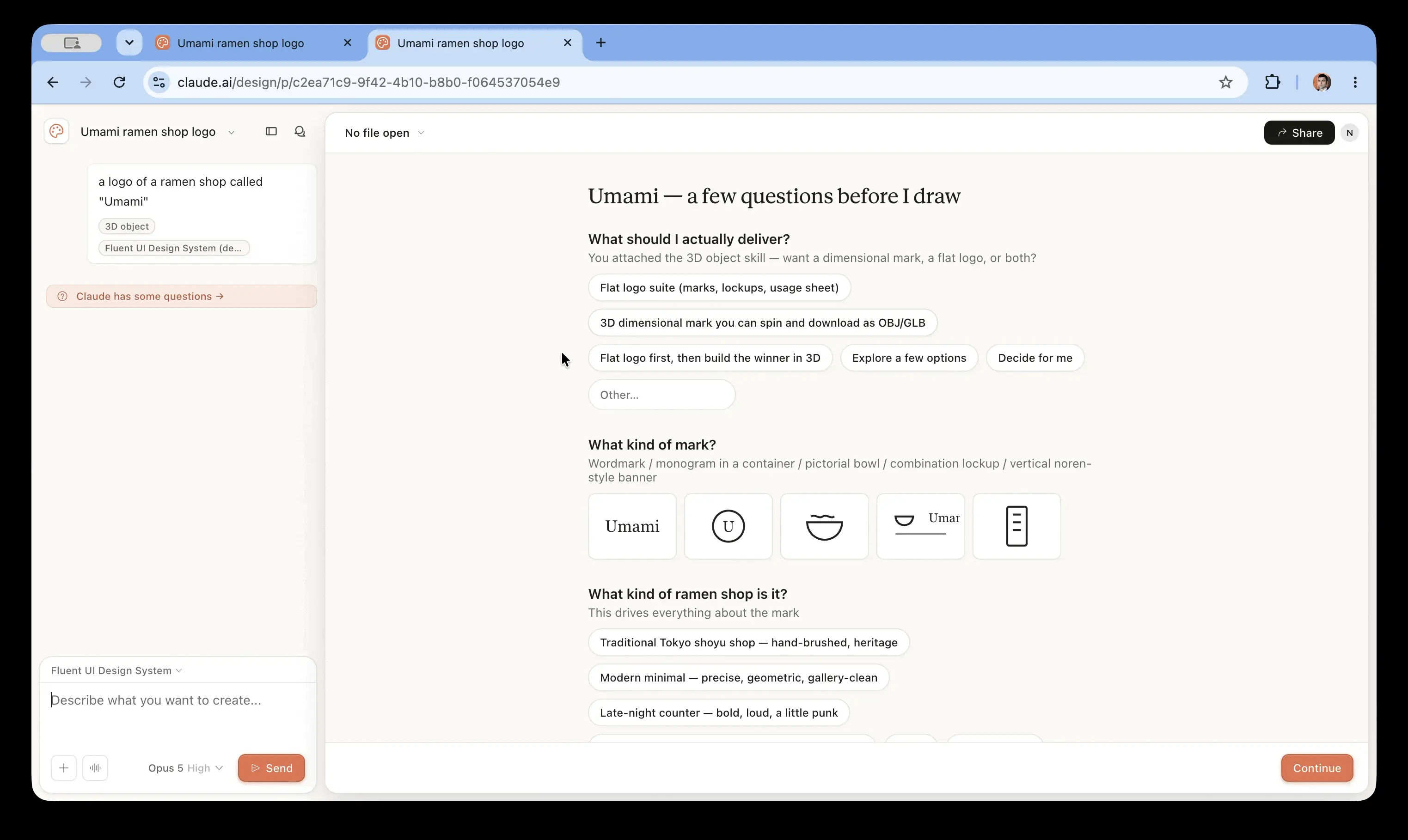Click the address bar URL

click(x=368, y=83)
